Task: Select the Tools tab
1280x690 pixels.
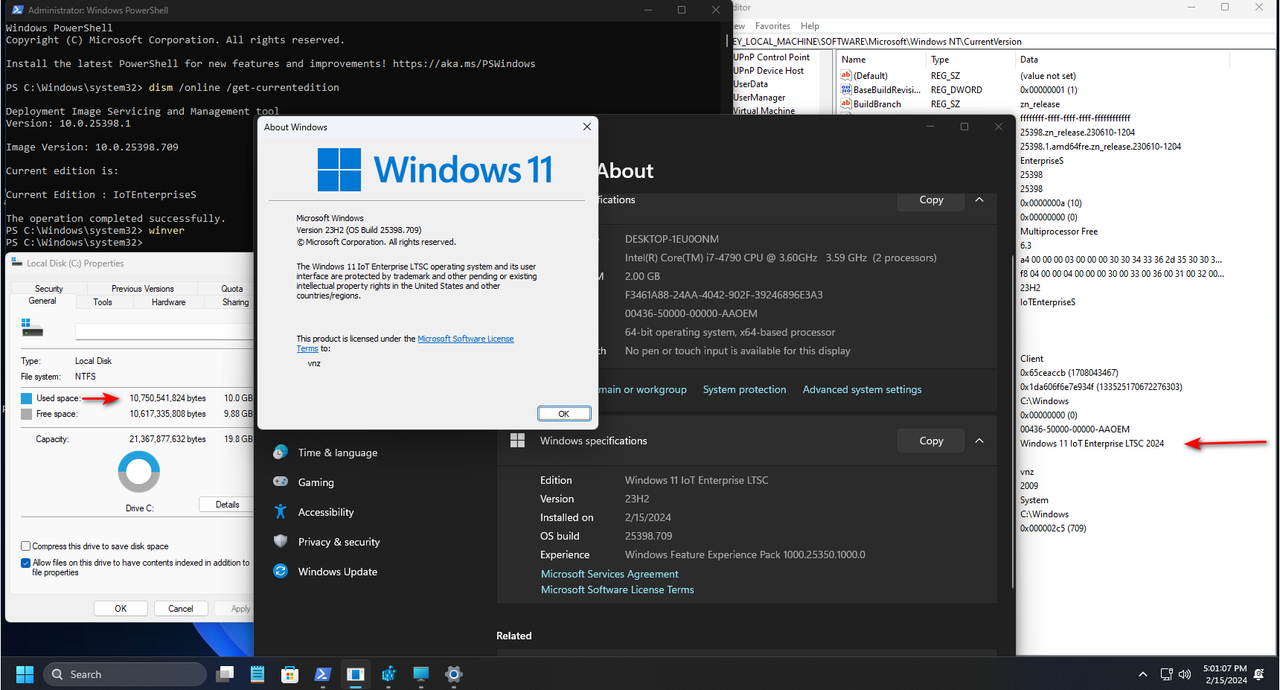Action: [x=103, y=301]
